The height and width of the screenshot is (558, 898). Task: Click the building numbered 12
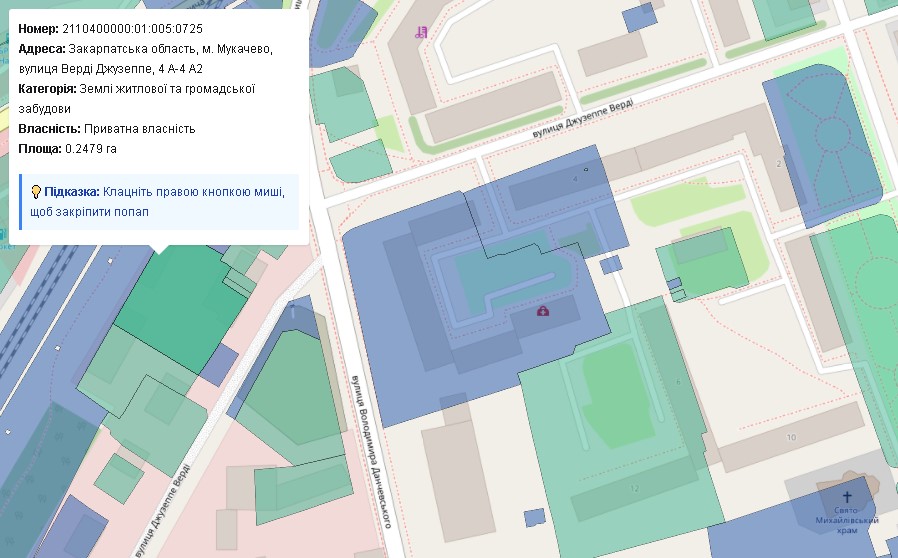[634, 488]
